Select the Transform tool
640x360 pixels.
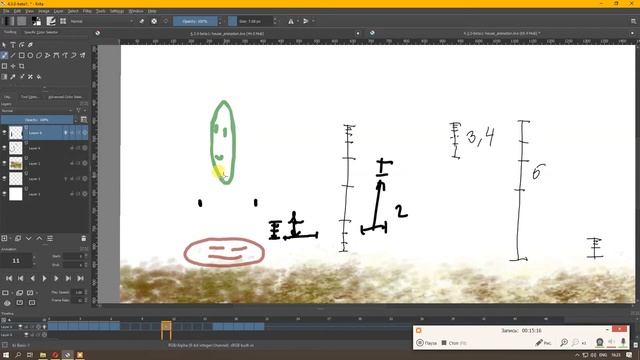(4, 66)
